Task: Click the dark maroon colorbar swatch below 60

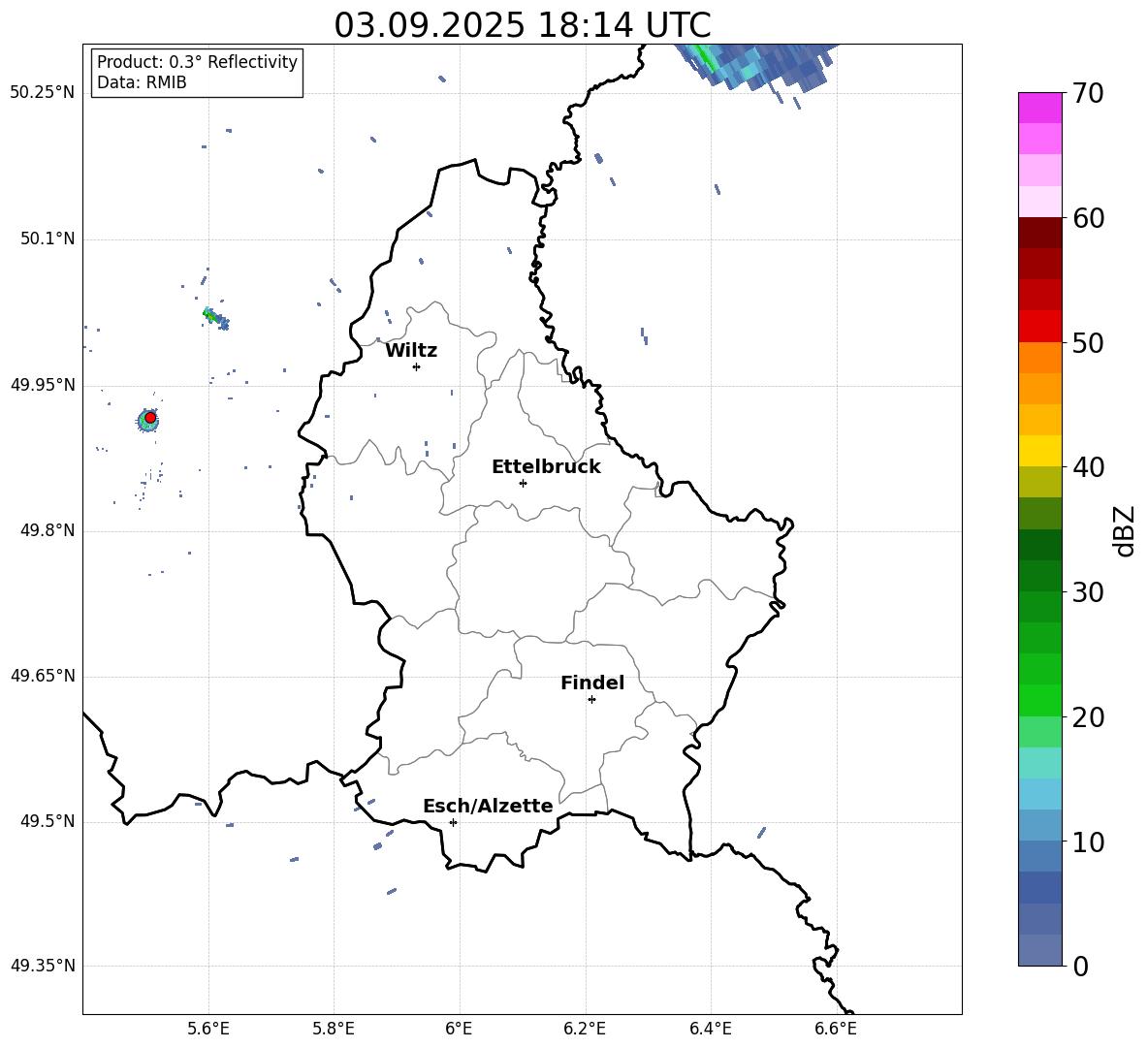Action: pos(1039,233)
